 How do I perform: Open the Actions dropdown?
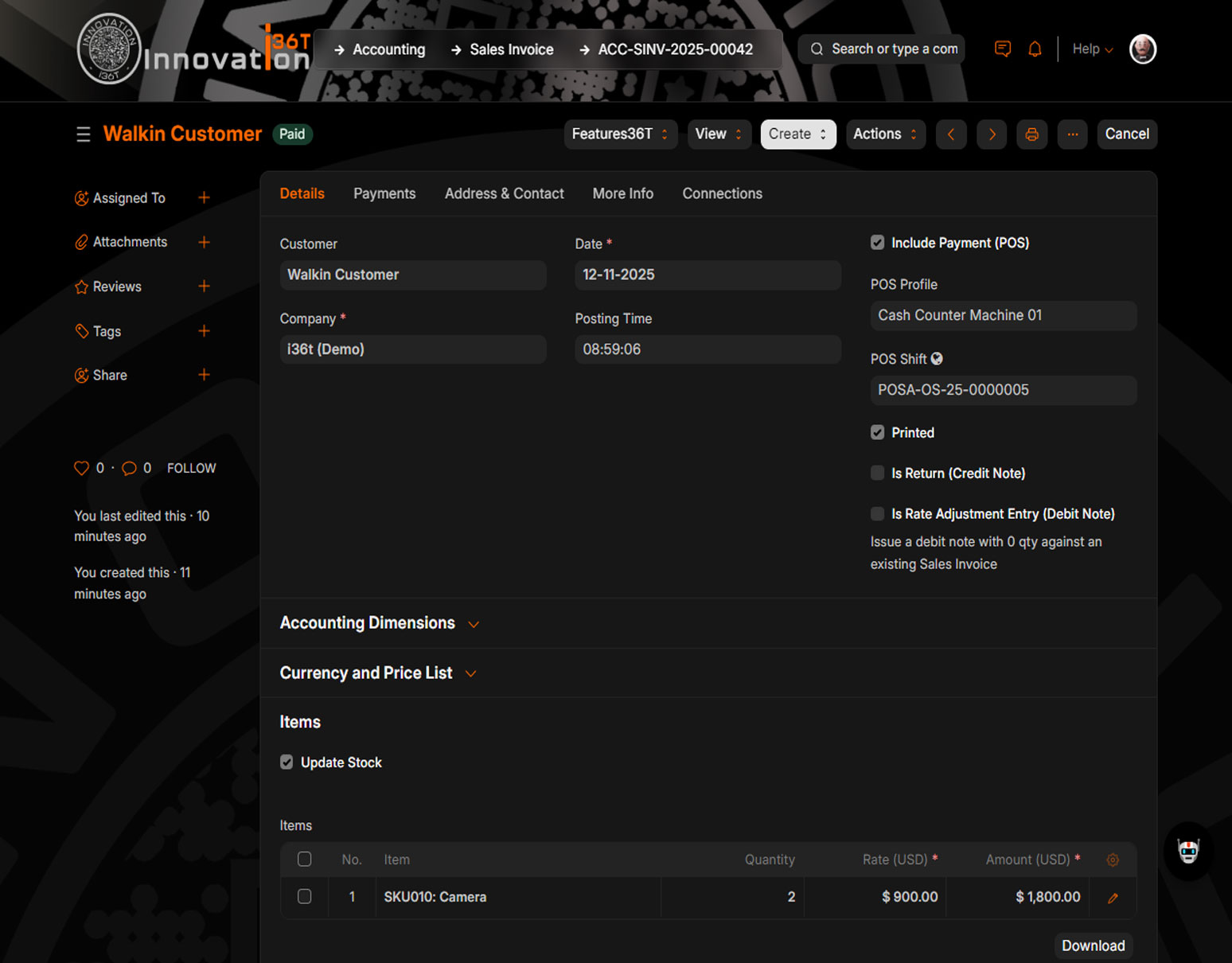tap(885, 135)
